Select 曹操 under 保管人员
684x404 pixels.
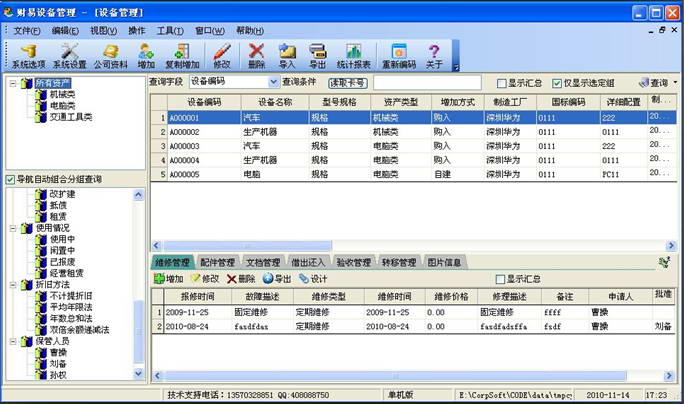[58, 353]
